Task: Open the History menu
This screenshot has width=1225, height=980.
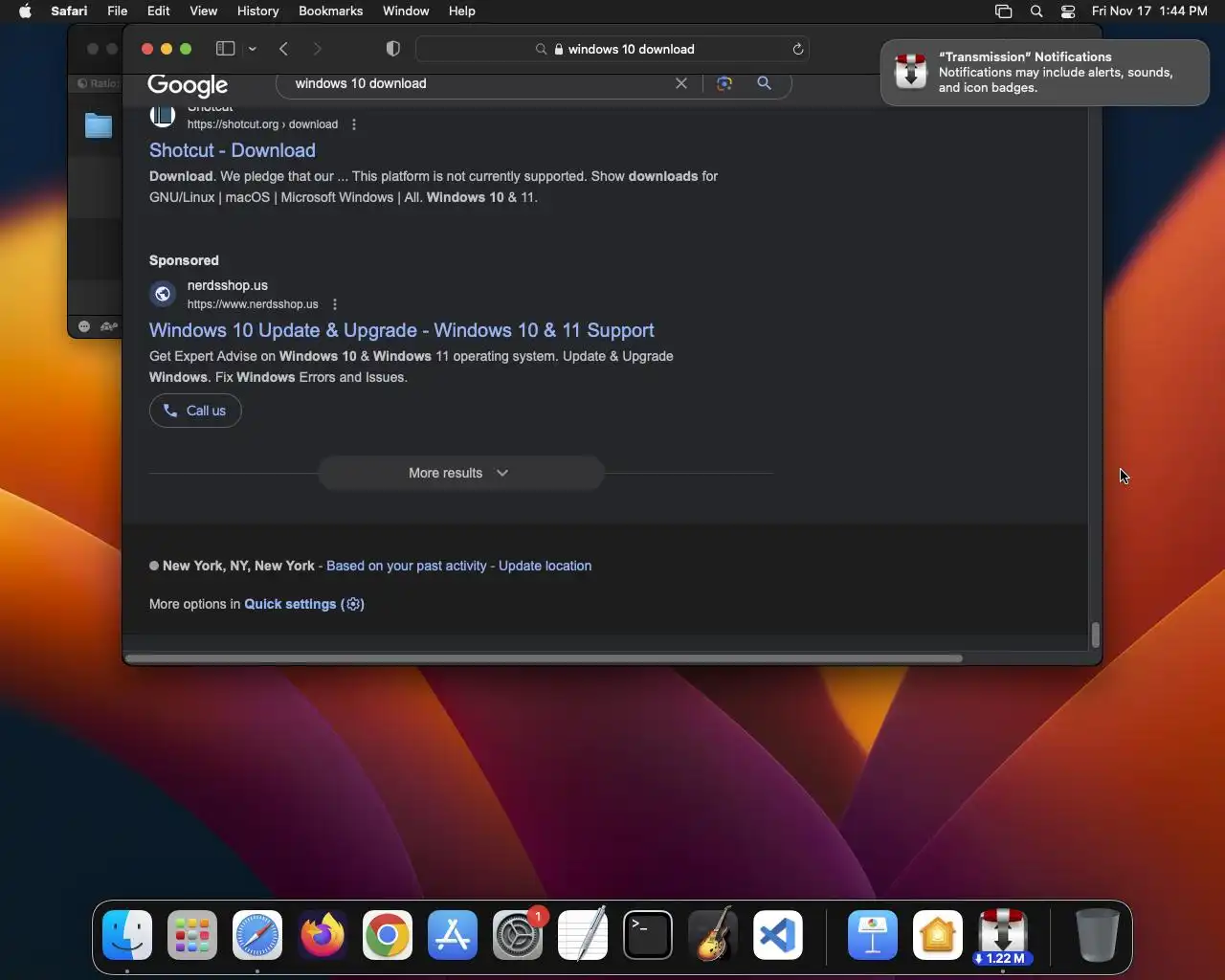Action: [258, 11]
